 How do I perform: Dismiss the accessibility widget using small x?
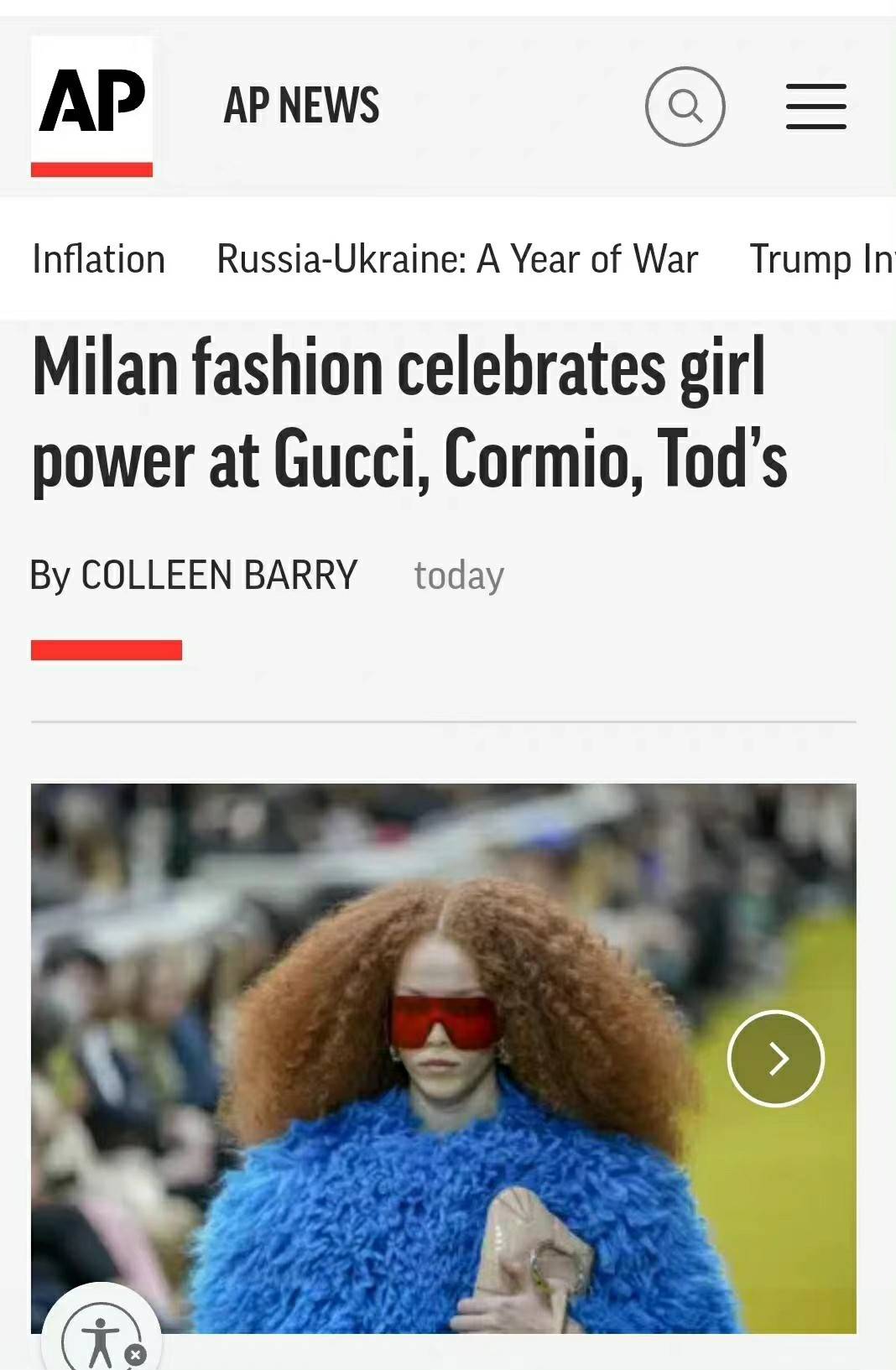(136, 1354)
